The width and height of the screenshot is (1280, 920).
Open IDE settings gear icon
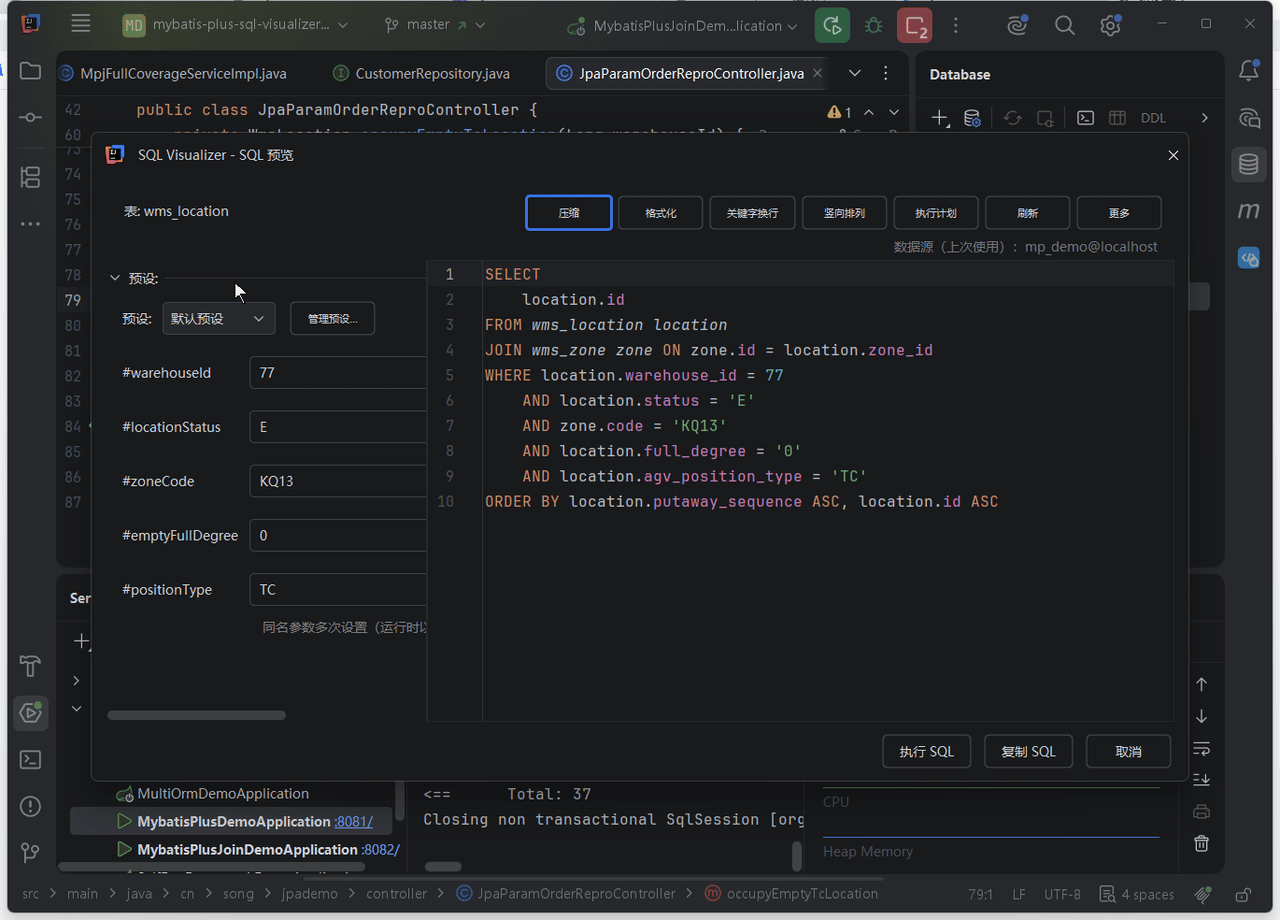(1110, 26)
